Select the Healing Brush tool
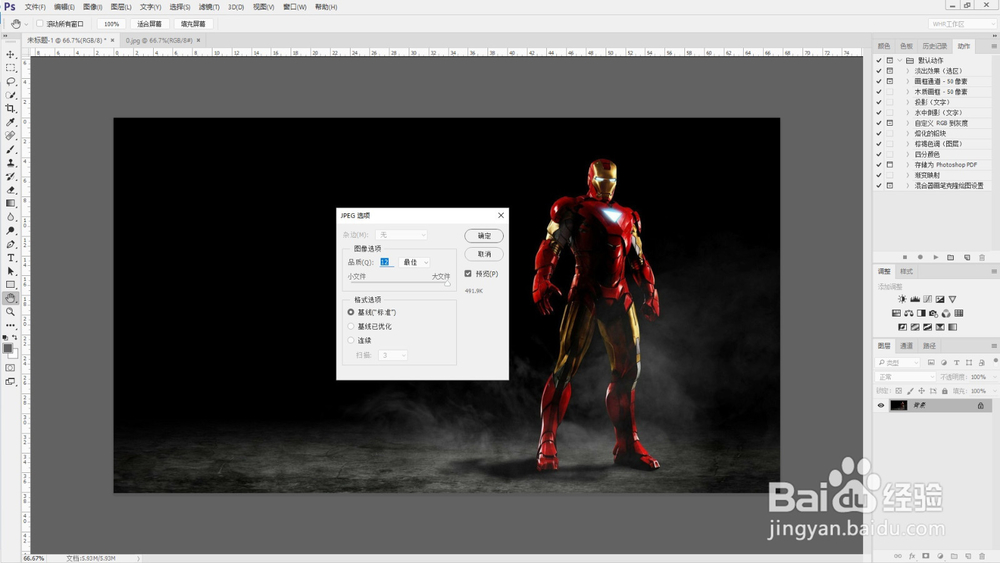 tap(10, 136)
